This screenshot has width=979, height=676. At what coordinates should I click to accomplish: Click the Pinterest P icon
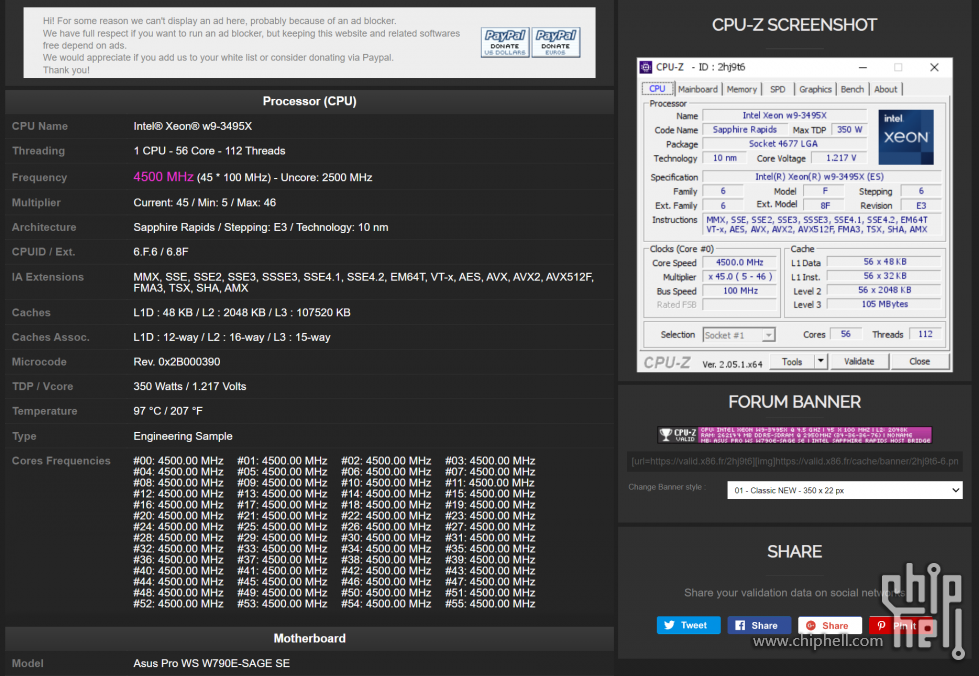pyautogui.click(x=881, y=625)
